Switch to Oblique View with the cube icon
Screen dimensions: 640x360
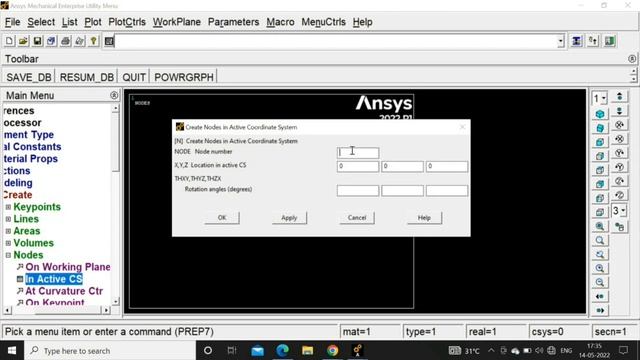pos(600,128)
